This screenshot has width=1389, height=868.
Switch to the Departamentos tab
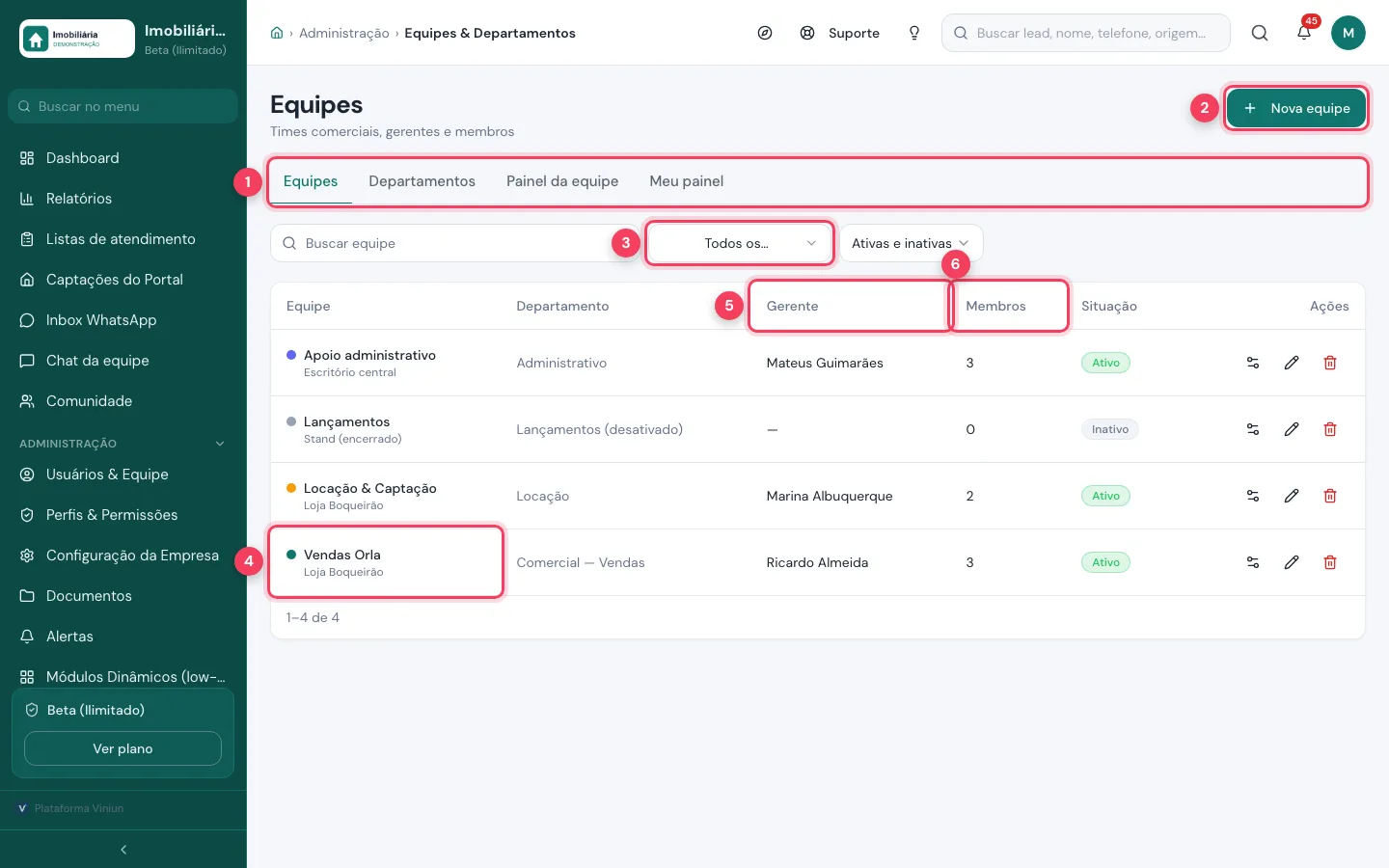422,181
